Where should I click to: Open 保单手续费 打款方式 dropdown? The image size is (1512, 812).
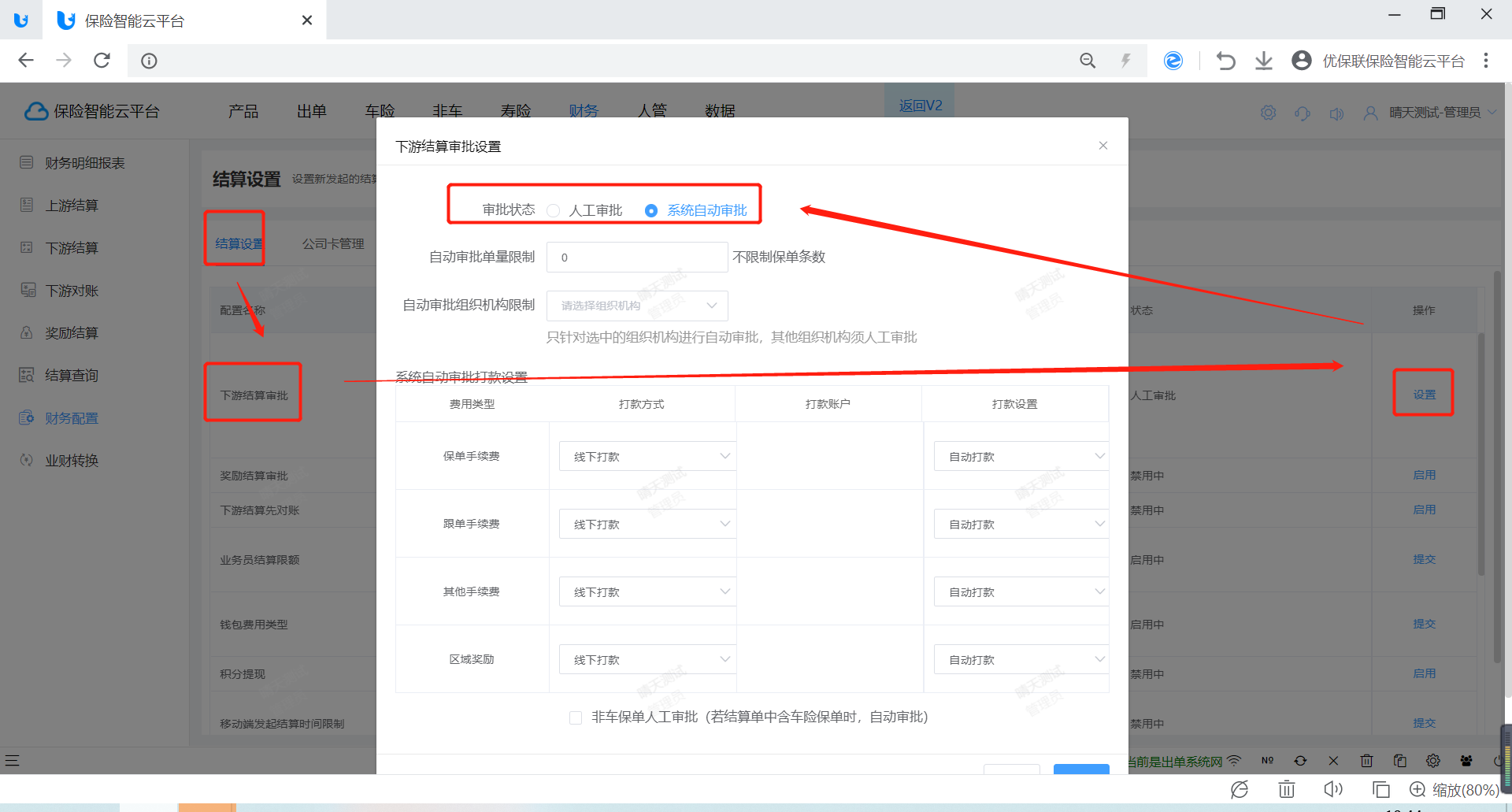click(647, 456)
